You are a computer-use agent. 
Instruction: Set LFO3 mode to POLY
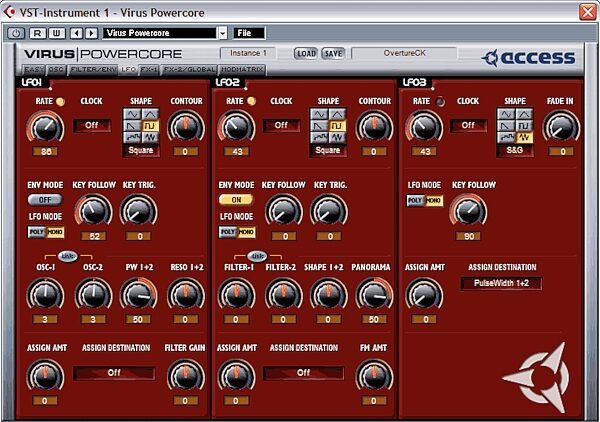416,200
